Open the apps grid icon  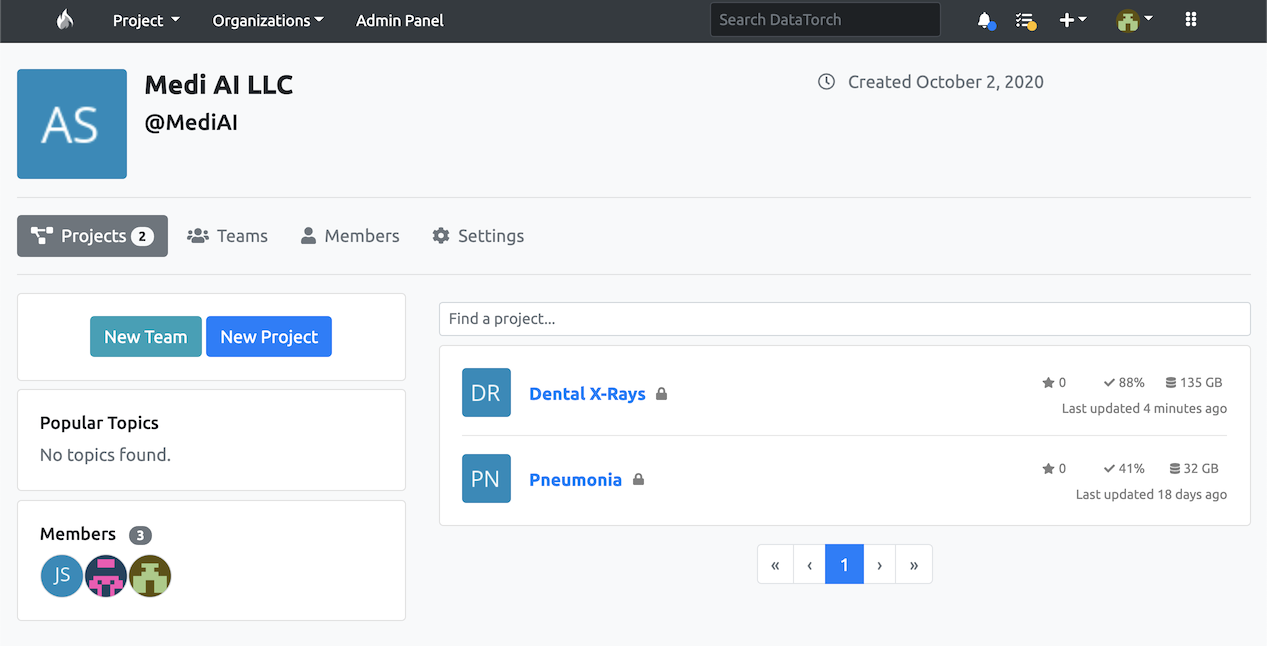(1191, 19)
